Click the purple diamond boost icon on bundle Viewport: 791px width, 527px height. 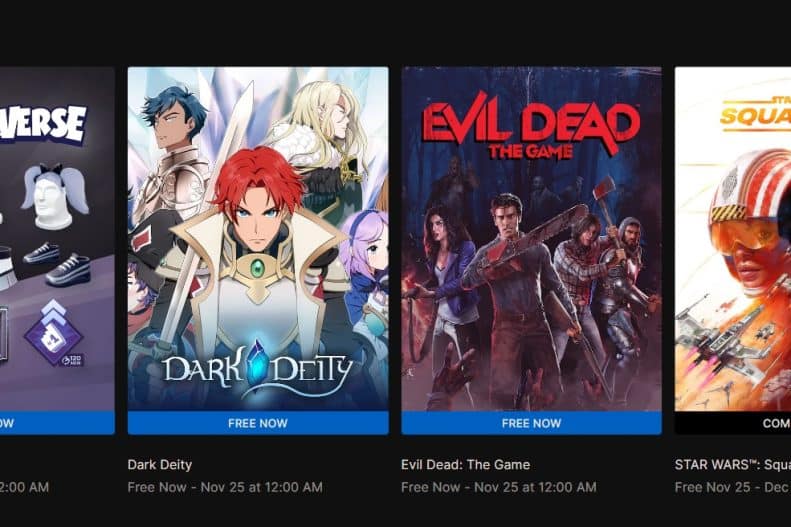point(54,333)
